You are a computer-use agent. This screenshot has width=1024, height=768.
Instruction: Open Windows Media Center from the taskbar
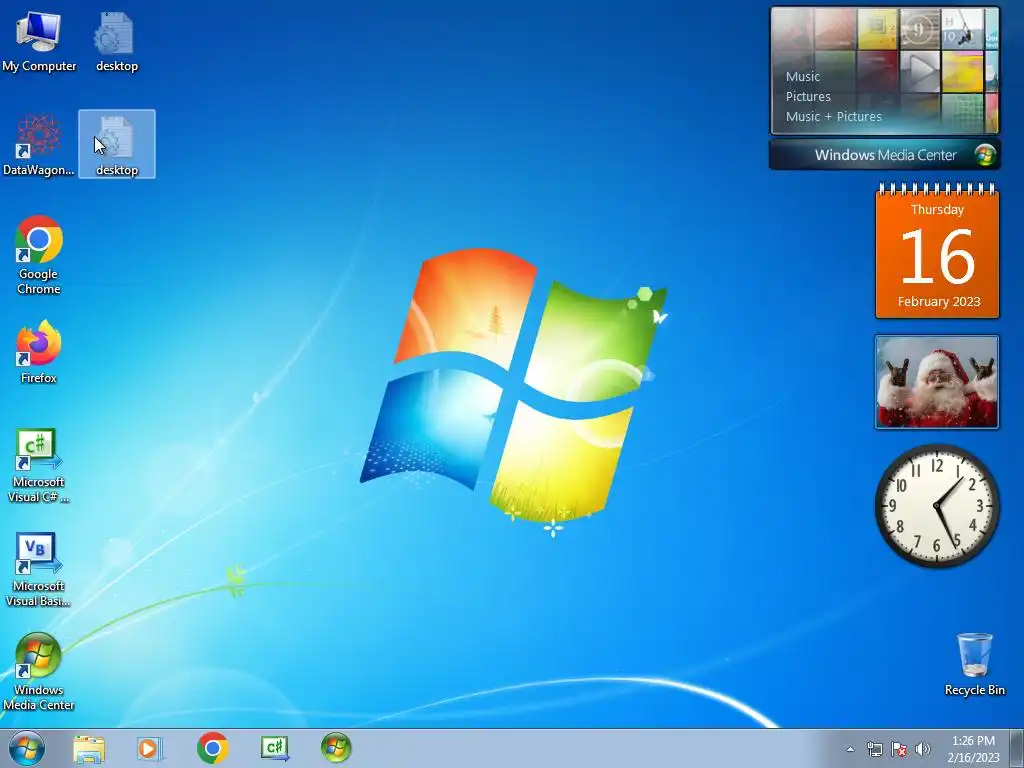[336, 748]
